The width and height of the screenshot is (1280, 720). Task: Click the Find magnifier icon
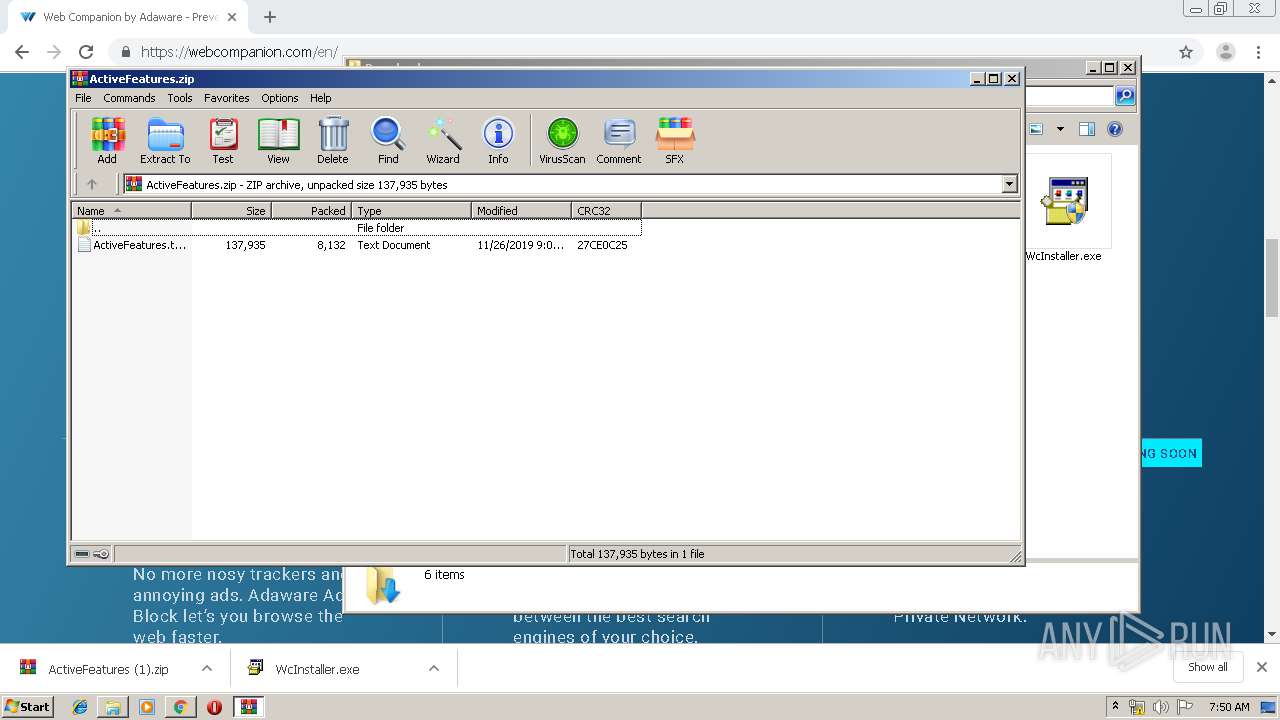click(x=388, y=140)
